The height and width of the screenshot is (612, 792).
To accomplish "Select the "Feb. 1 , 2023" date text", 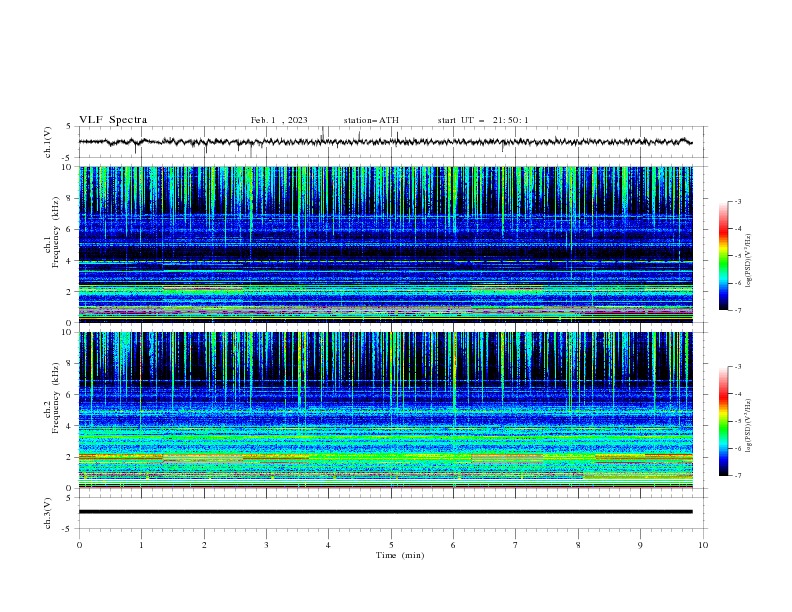I will pyautogui.click(x=279, y=120).
